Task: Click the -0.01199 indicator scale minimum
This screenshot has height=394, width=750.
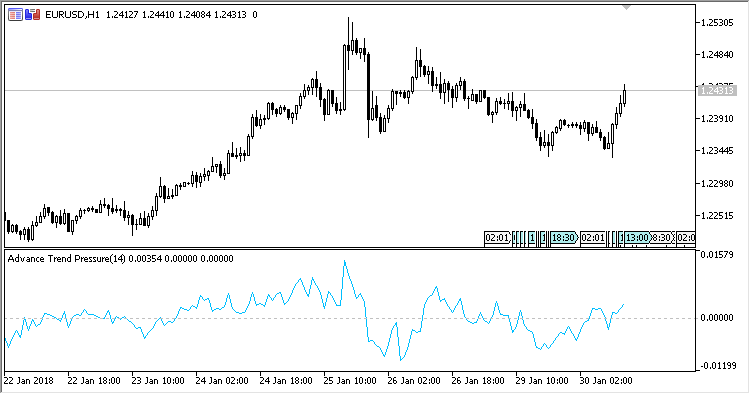Action: pyautogui.click(x=717, y=366)
